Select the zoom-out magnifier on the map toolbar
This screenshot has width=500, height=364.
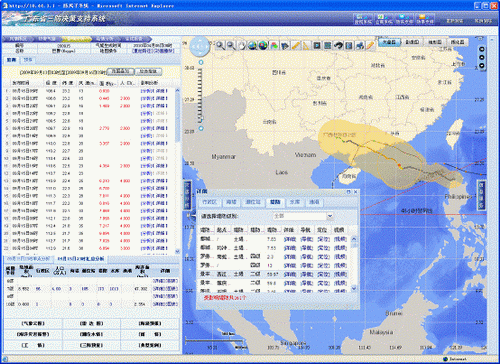click(x=231, y=45)
